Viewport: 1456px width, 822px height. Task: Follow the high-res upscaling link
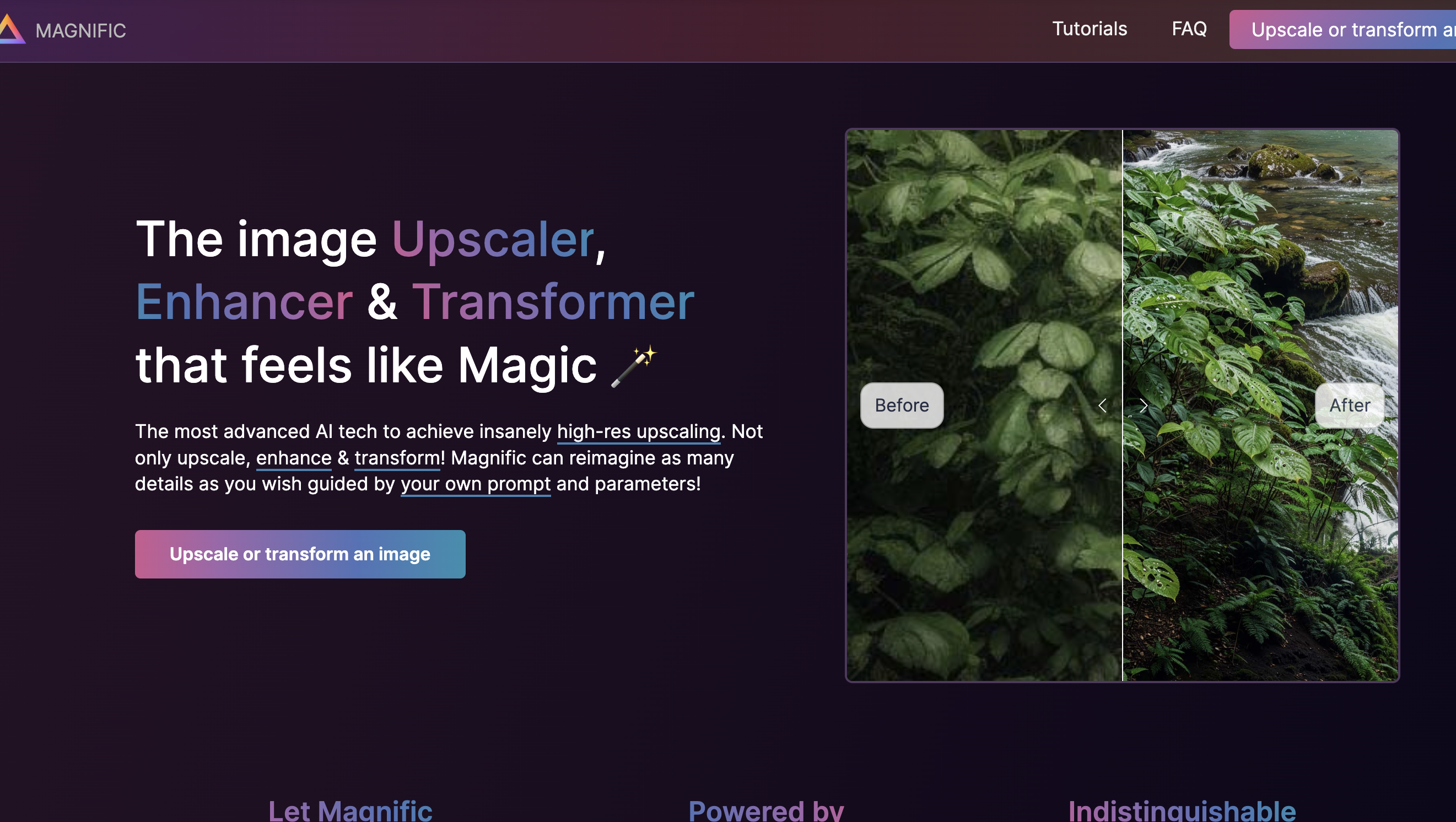coord(639,431)
